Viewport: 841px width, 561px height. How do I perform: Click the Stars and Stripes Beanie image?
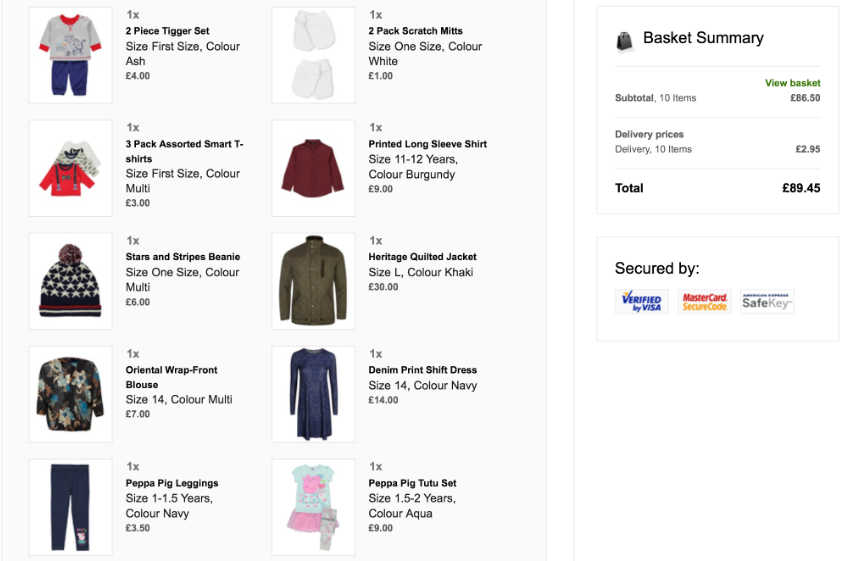click(x=70, y=281)
